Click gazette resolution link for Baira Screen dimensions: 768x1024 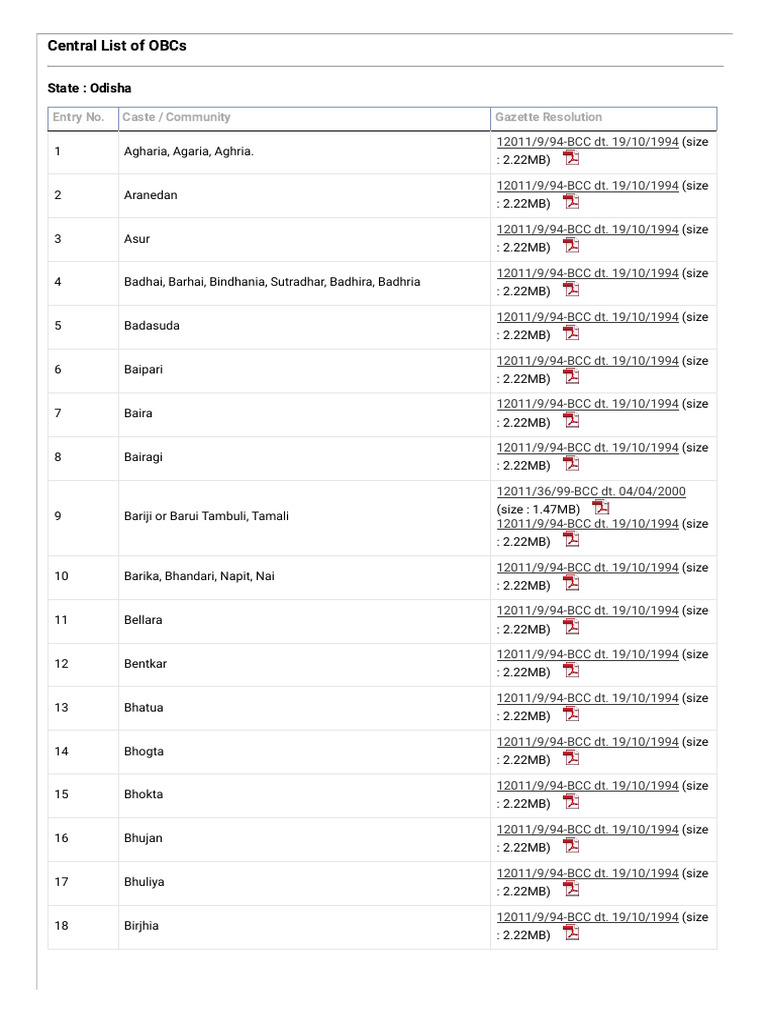coord(587,404)
